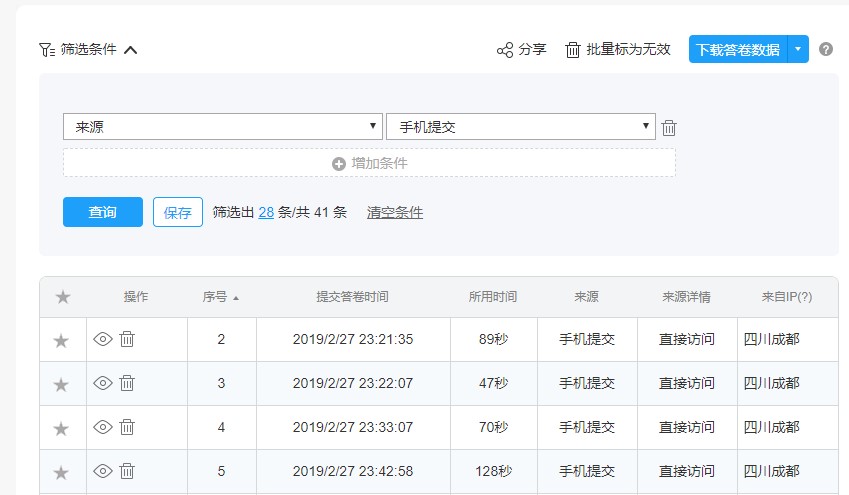Star the response with sequence number 3
The width and height of the screenshot is (849, 495).
tap(61, 384)
